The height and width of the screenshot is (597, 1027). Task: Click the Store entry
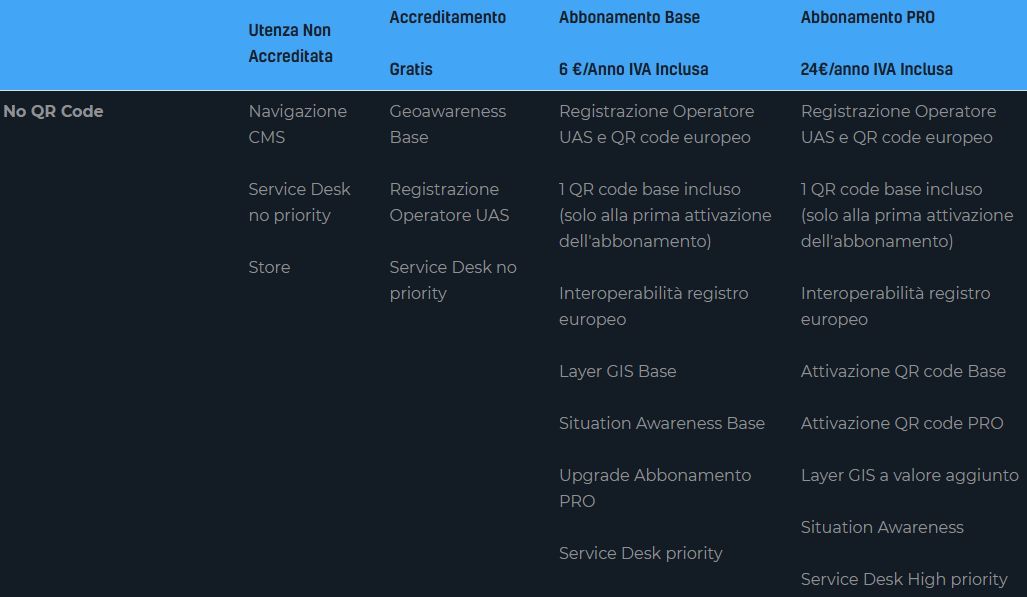tap(269, 267)
